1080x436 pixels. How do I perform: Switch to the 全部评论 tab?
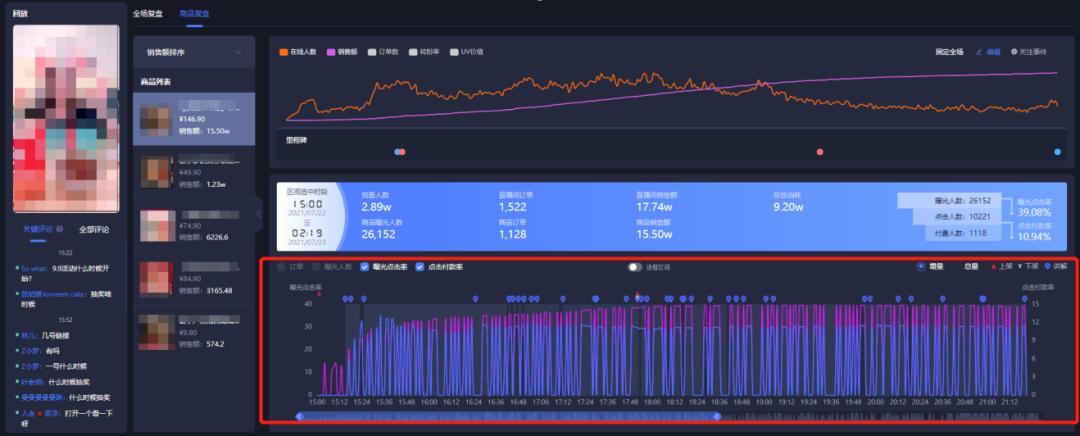(x=94, y=229)
